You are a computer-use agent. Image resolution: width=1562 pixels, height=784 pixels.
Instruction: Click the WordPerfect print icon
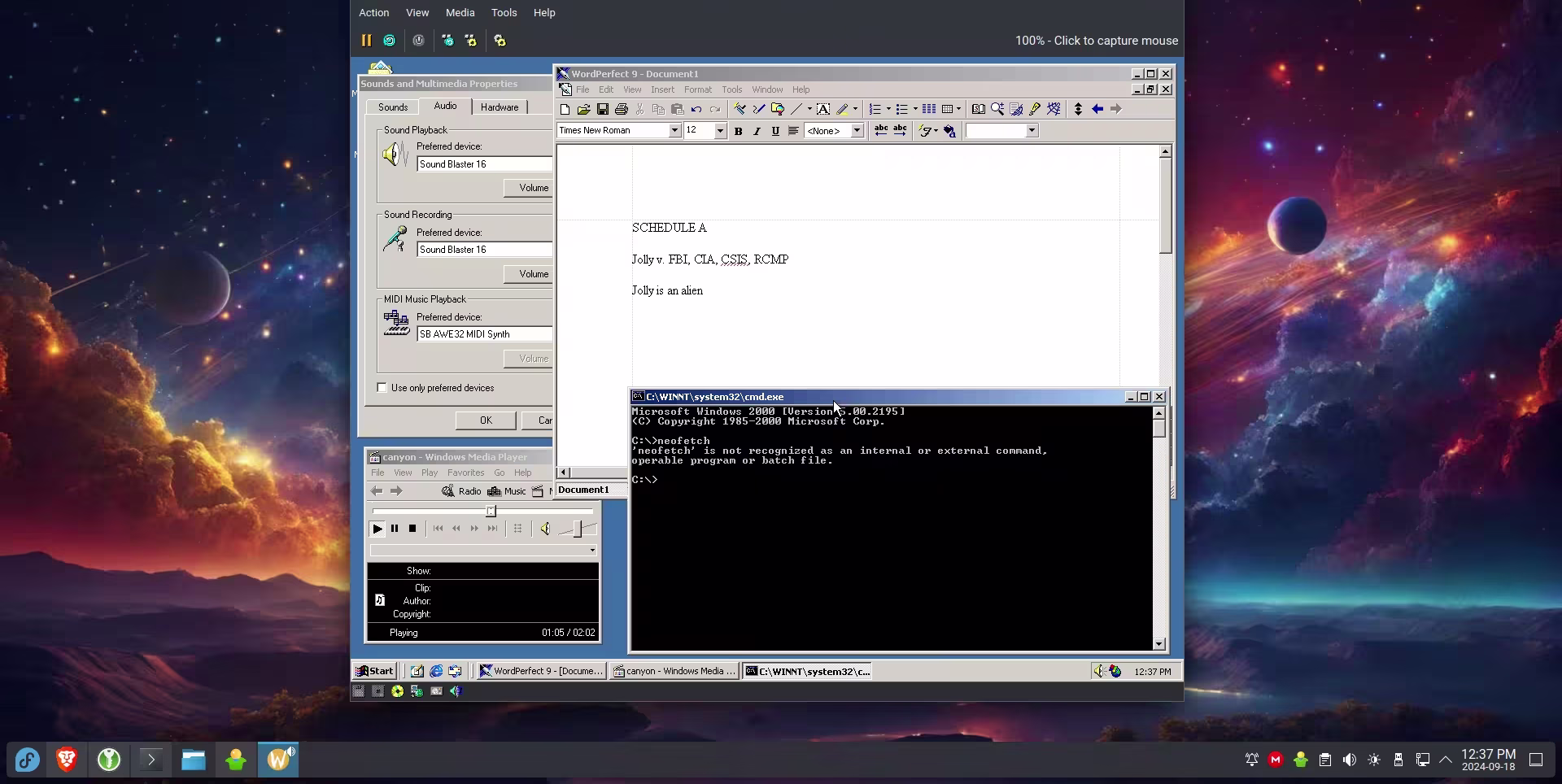[x=622, y=109]
